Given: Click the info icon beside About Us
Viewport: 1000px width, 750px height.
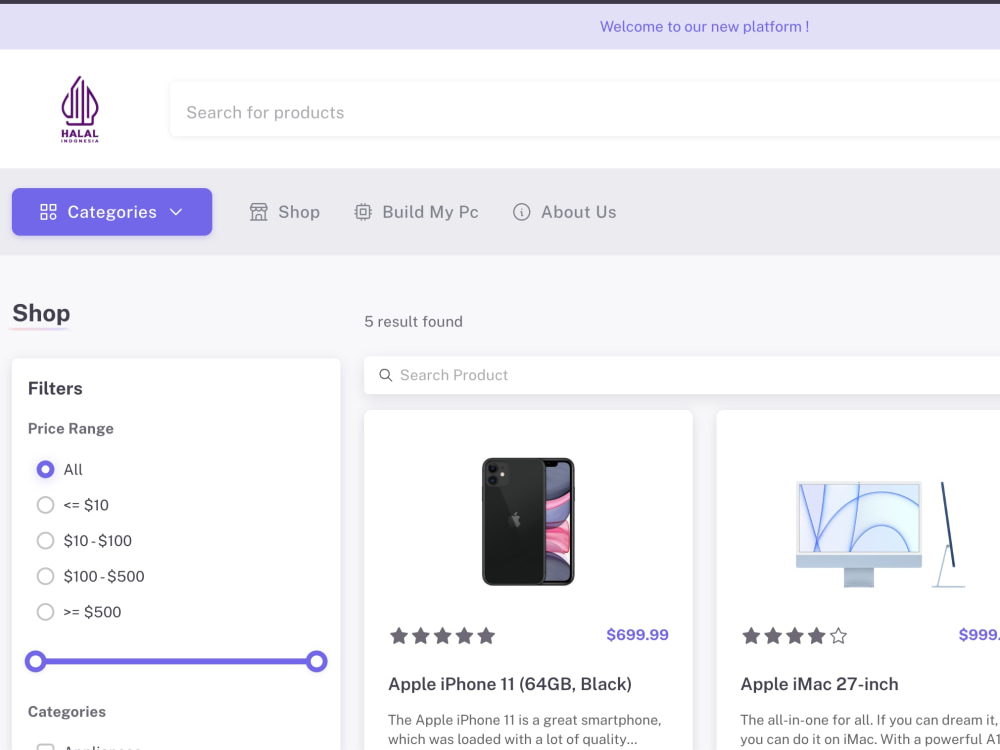Looking at the screenshot, I should click(522, 212).
